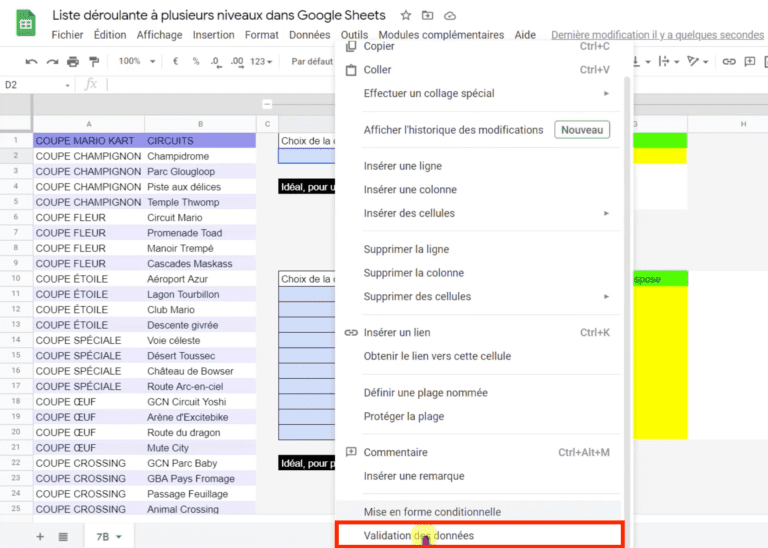This screenshot has height=548, width=768.
Task: Collapse the column group minus button
Action: tap(267, 104)
